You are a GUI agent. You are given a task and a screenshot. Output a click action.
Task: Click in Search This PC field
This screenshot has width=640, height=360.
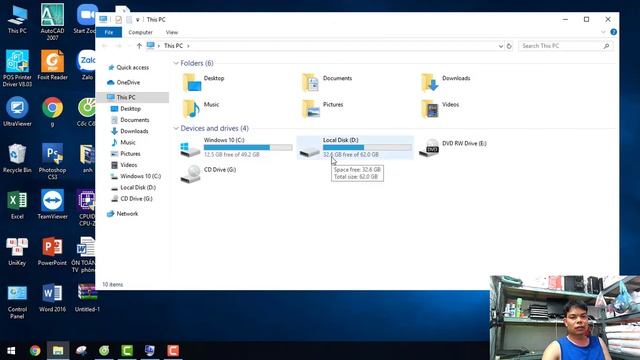[x=565, y=46]
